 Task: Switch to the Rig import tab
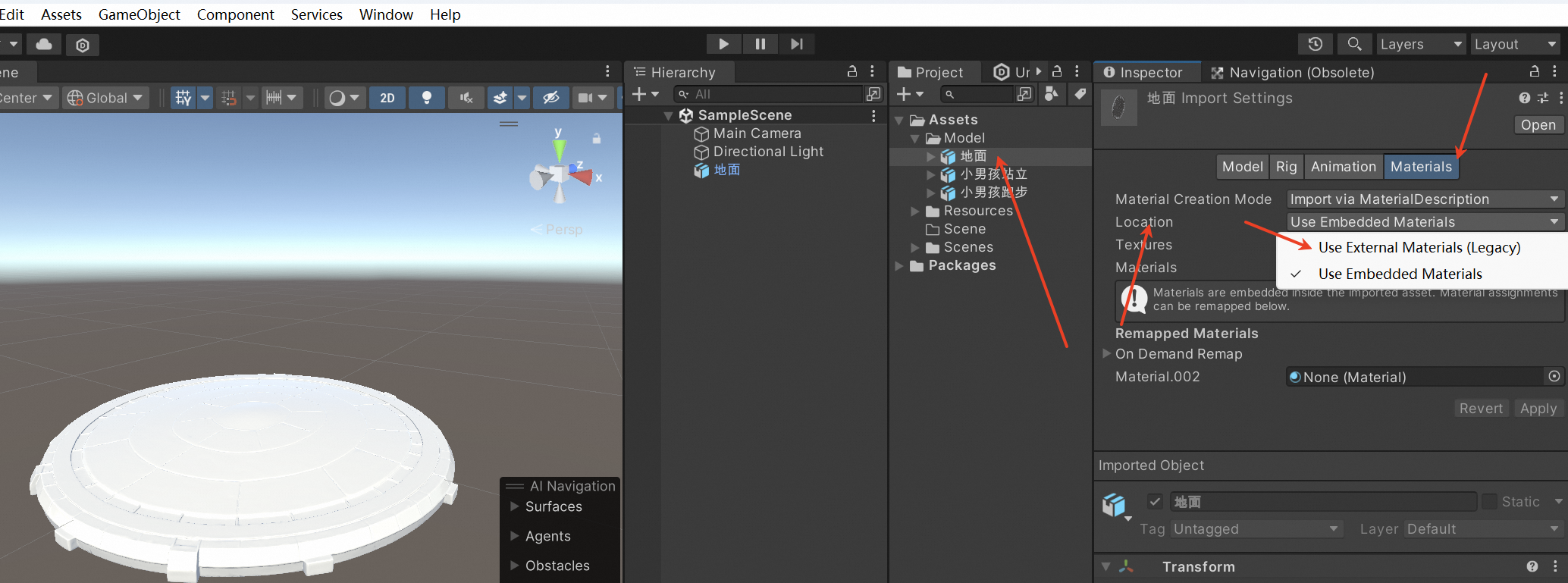pos(1286,167)
